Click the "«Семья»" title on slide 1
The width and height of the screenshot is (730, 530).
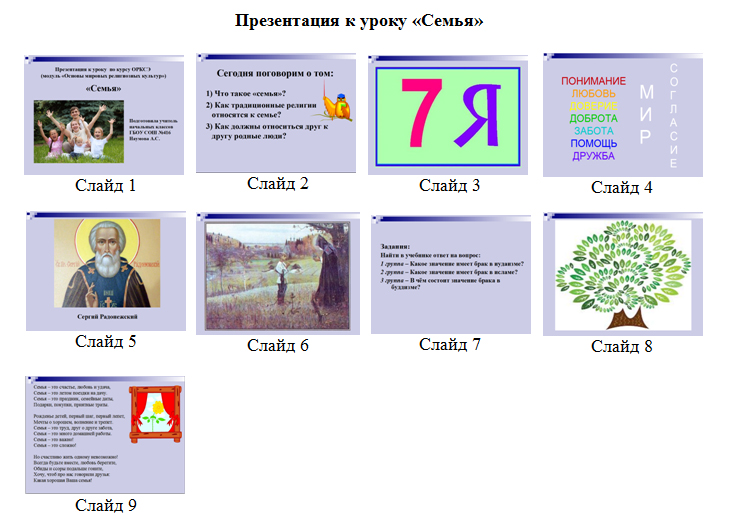[x=103, y=88]
